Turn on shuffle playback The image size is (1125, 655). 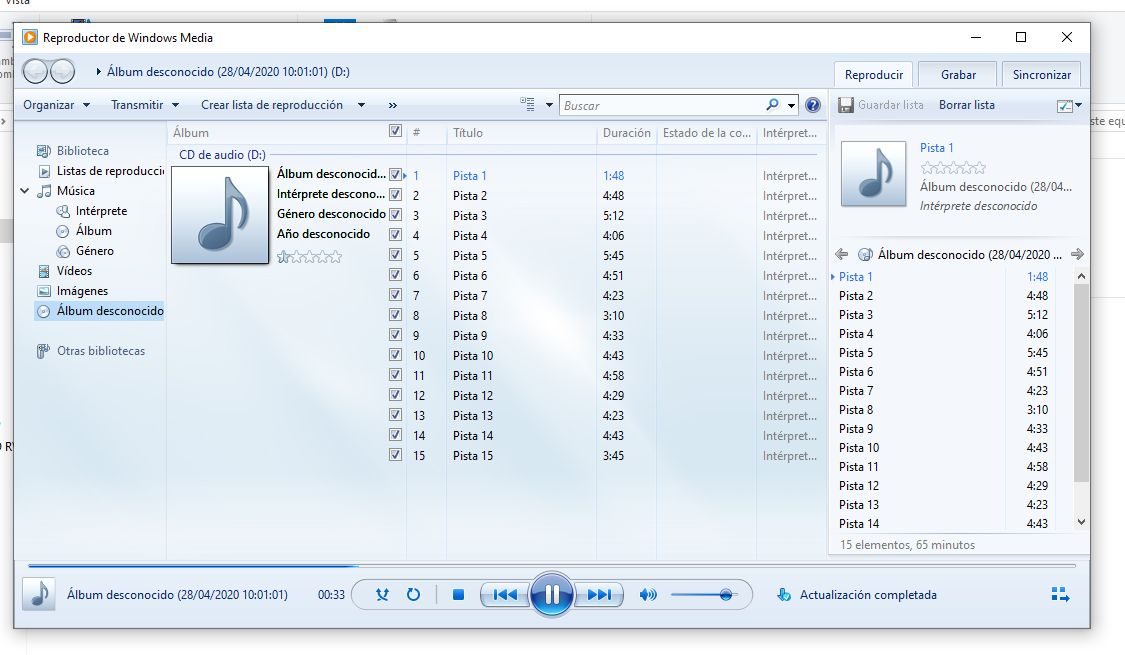coord(382,595)
